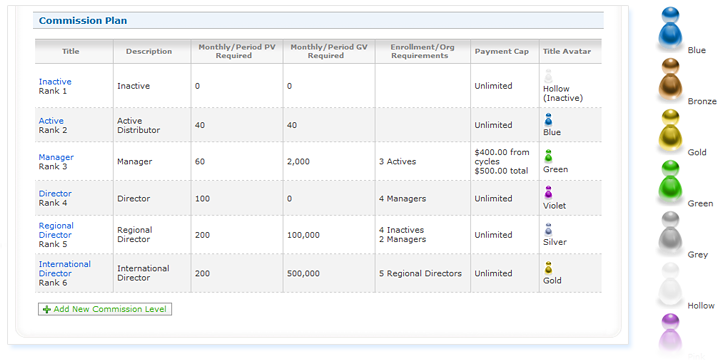723x362 pixels.
Task: Click the small Blue avatar in Active row
Action: click(x=548, y=119)
